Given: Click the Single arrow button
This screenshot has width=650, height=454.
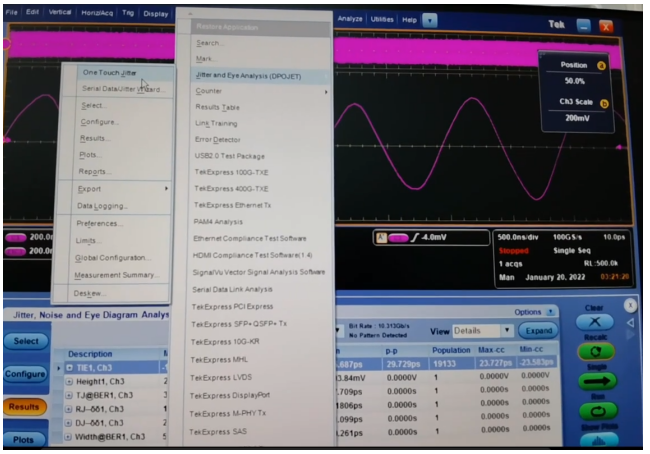Looking at the screenshot, I should (597, 381).
